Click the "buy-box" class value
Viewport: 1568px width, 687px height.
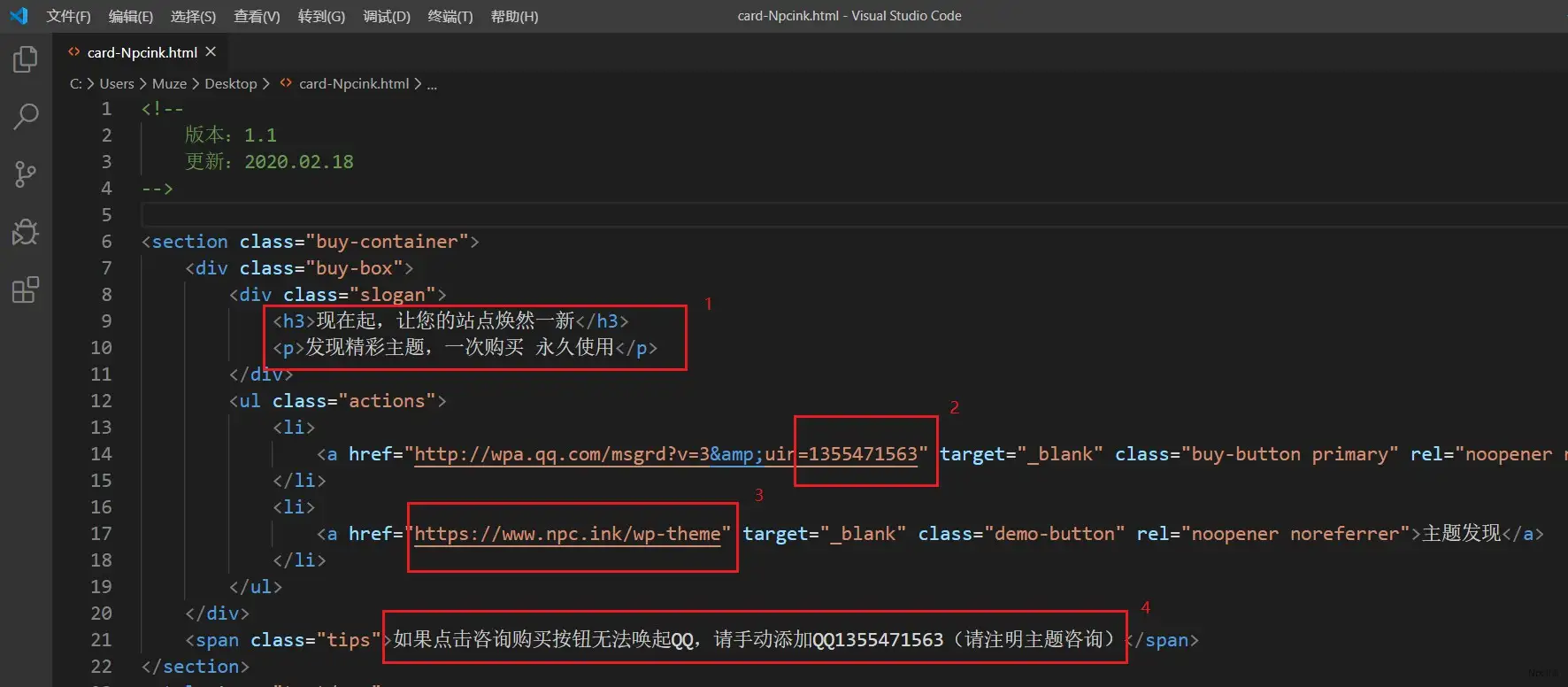pyautogui.click(x=359, y=268)
